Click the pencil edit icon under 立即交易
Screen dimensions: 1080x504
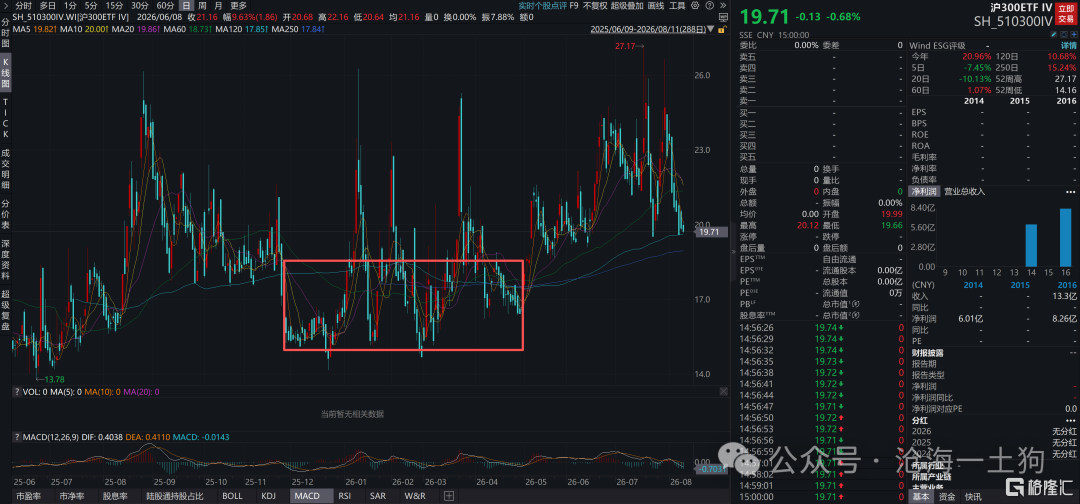pyautogui.click(x=1054, y=34)
